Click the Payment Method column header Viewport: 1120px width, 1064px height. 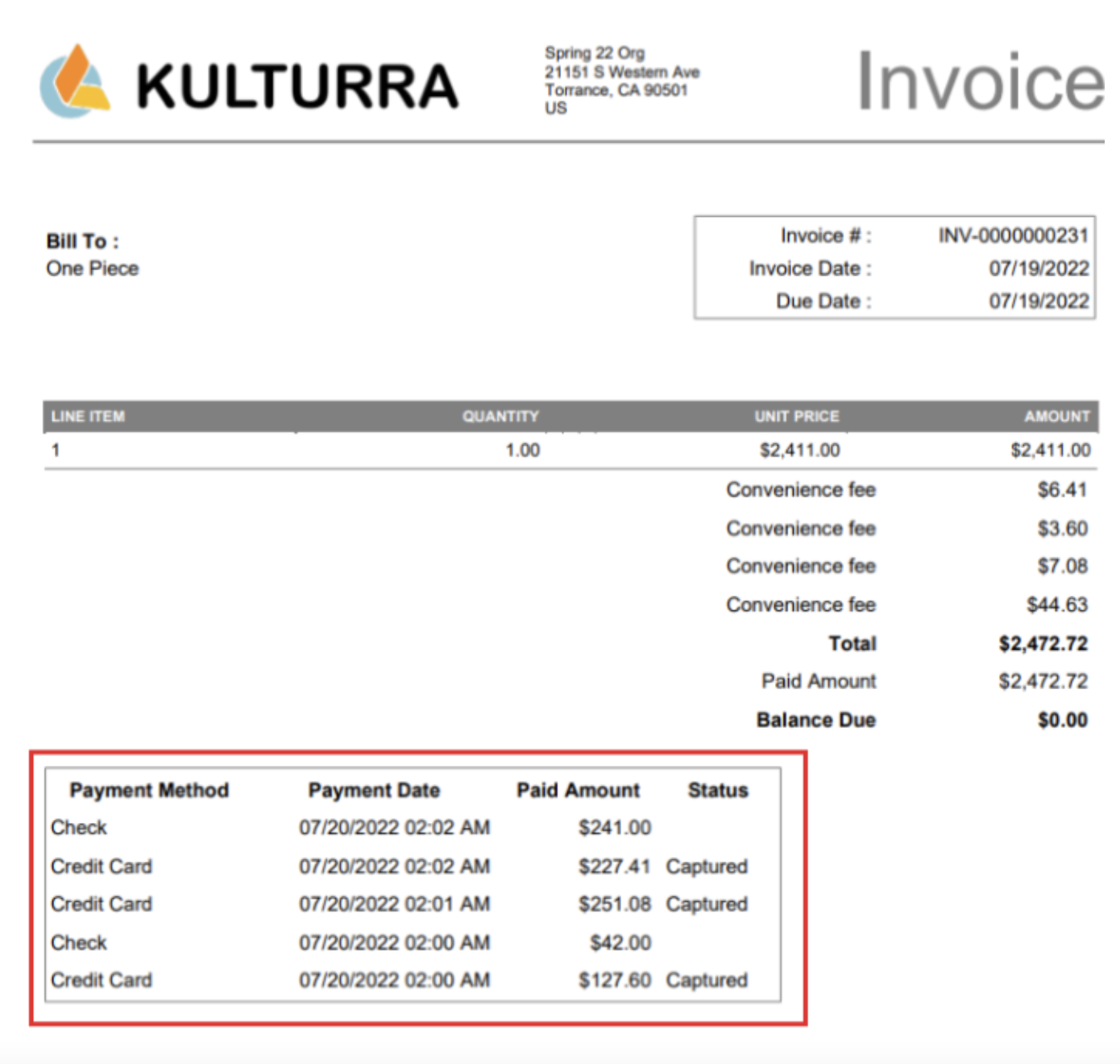(x=149, y=791)
